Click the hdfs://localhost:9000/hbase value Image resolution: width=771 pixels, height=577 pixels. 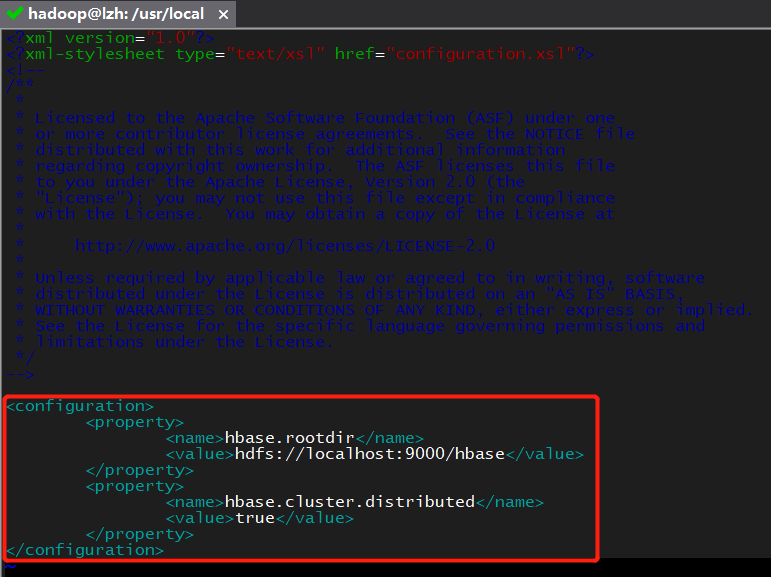point(370,454)
